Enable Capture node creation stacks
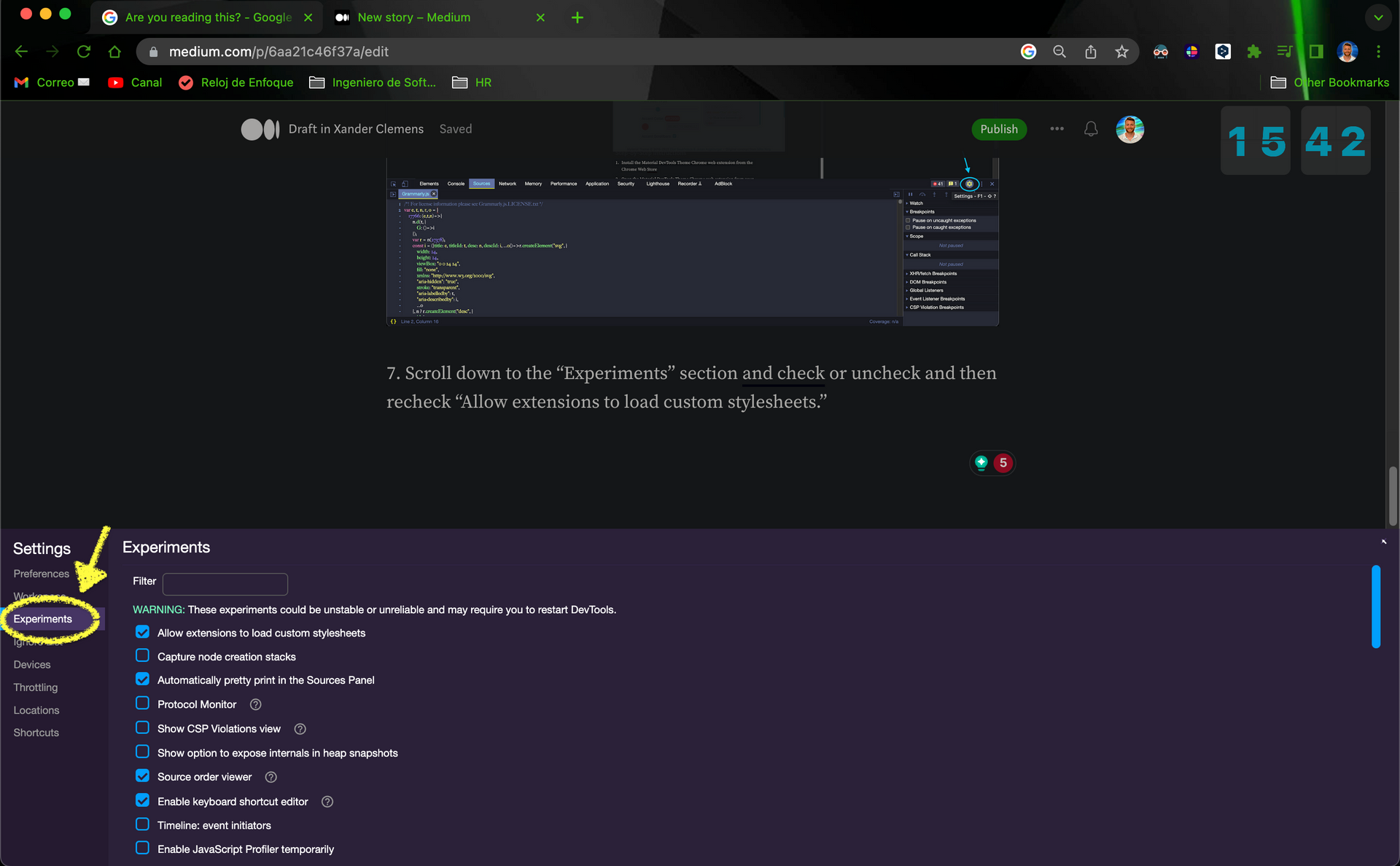Screen dimensions: 1400x866 pyautogui.click(x=142, y=655)
